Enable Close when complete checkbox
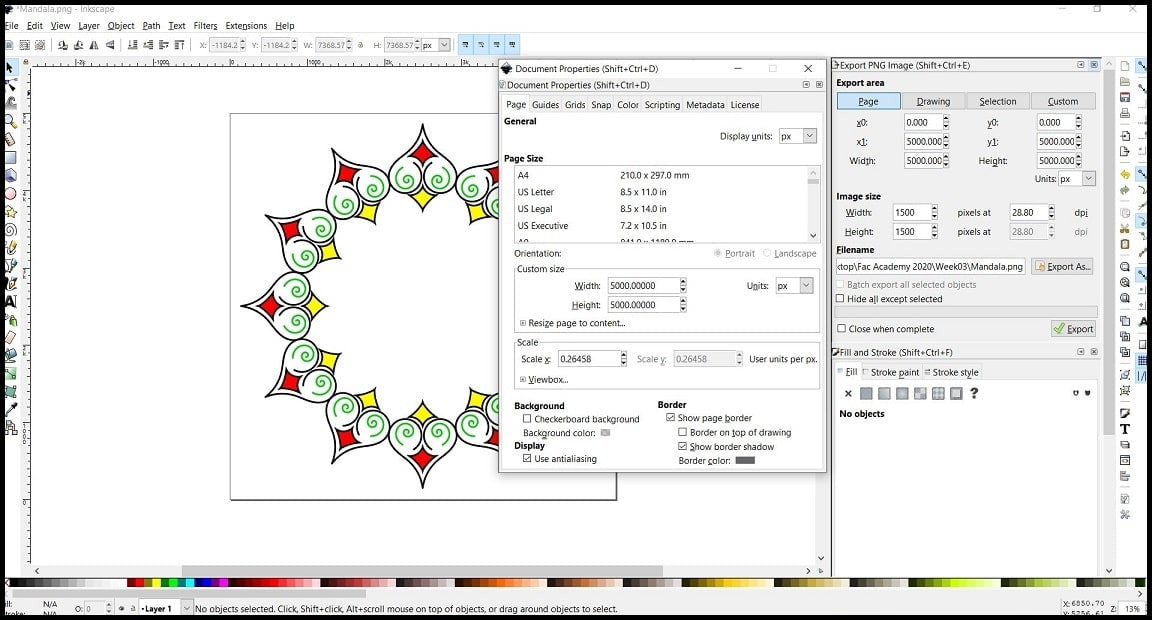The height and width of the screenshot is (620, 1152). click(x=842, y=328)
